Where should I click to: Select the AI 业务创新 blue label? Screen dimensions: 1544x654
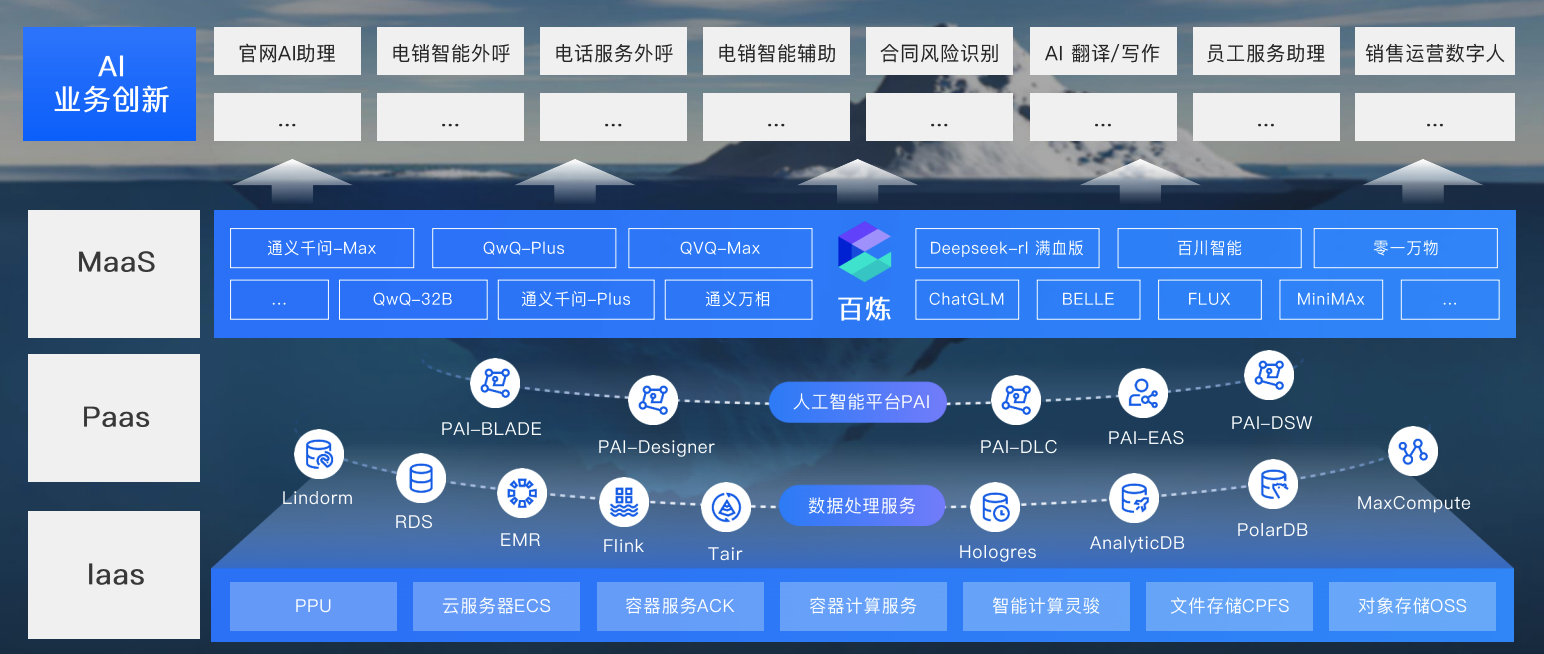(110, 84)
